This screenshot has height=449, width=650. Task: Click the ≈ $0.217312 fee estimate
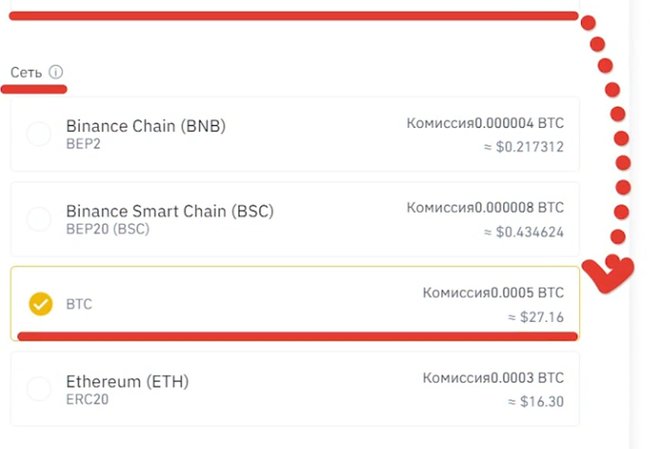[524, 147]
